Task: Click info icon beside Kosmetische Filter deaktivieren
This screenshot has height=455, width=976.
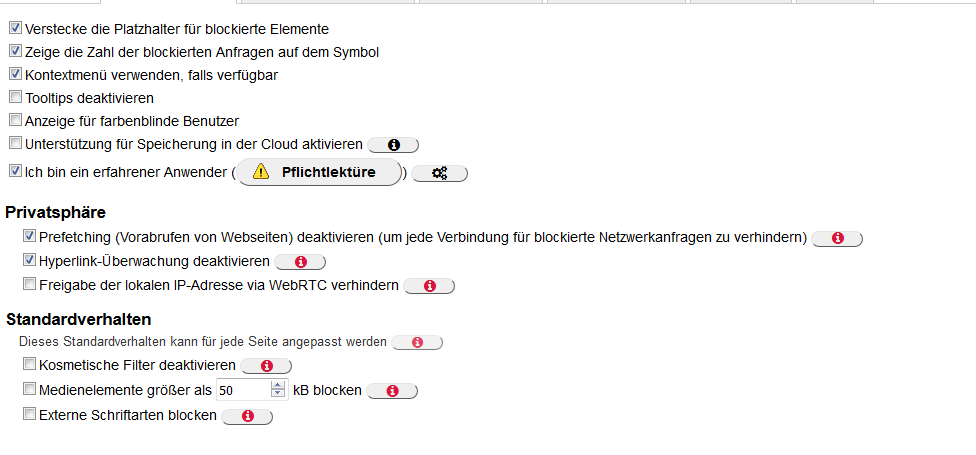Action: tap(266, 366)
